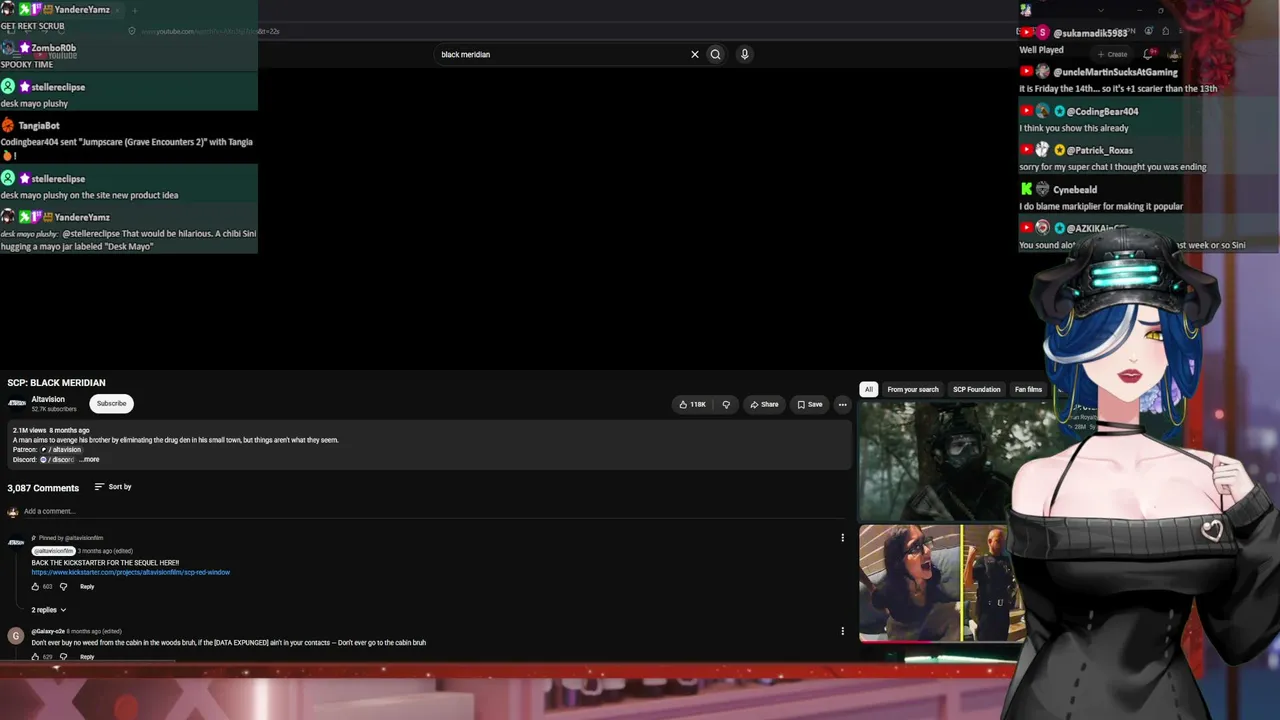Viewport: 1280px width, 720px height.
Task: Open options menu for Galaxy-o2e comment
Action: (842, 631)
